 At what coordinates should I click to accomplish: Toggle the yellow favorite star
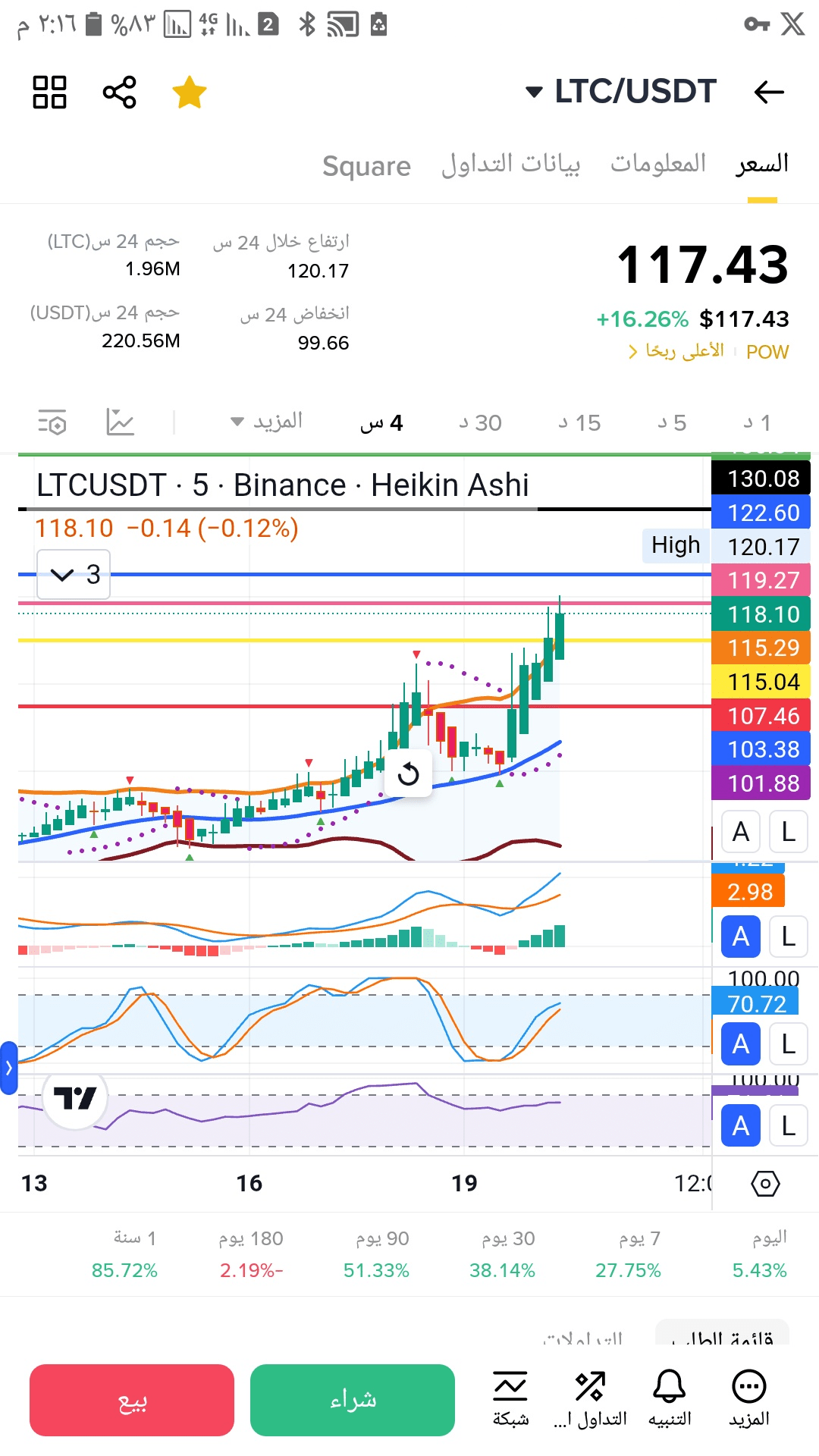(x=190, y=93)
